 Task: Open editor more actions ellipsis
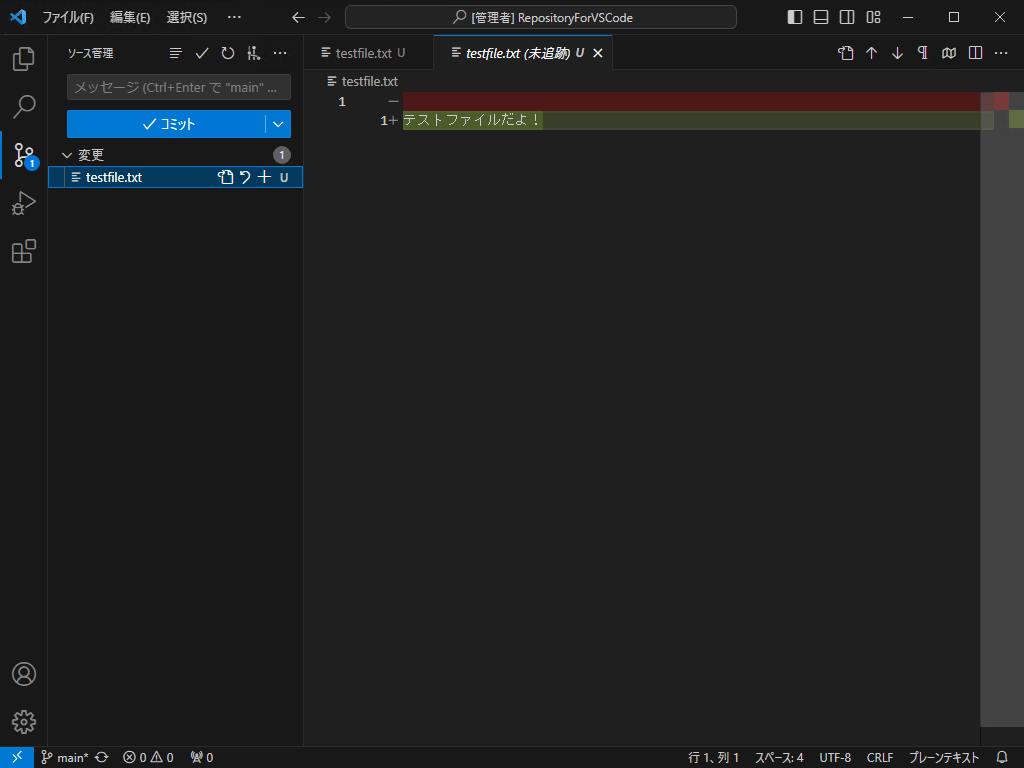1000,53
